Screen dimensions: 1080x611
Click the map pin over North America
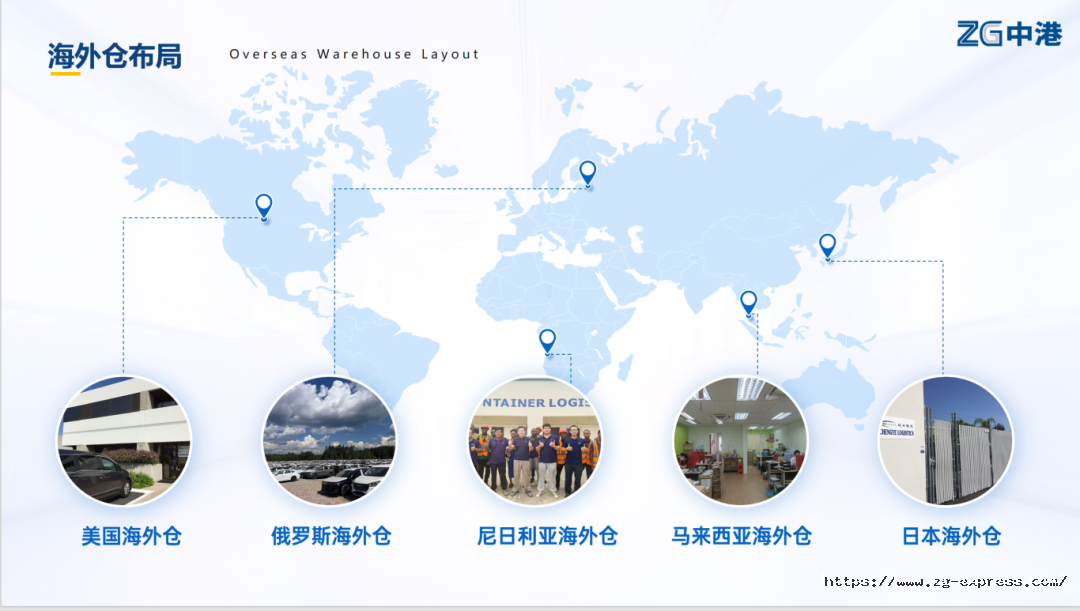(264, 207)
